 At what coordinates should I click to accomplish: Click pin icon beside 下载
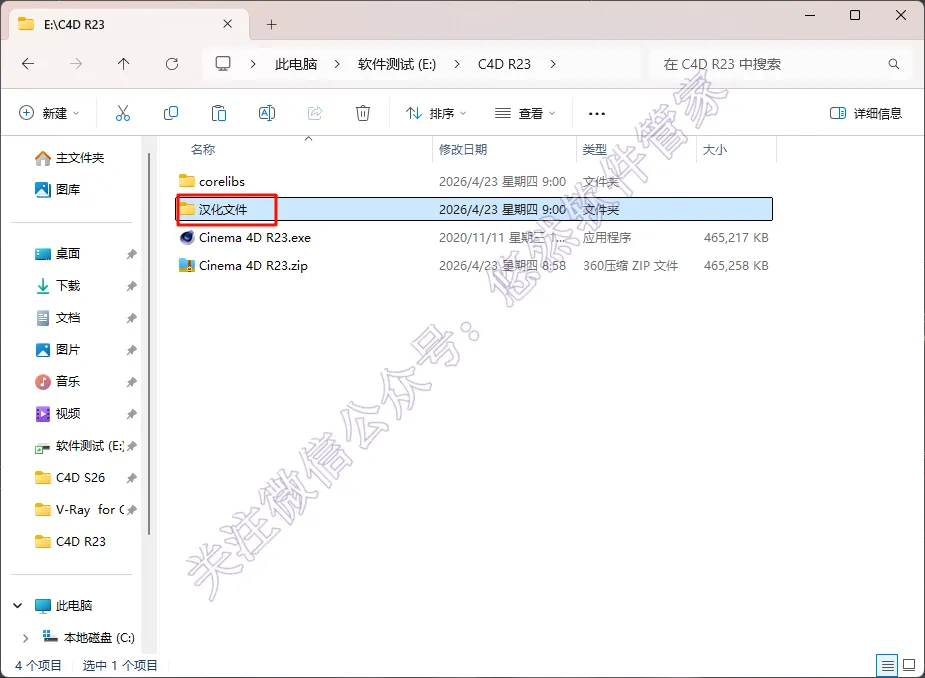131,286
